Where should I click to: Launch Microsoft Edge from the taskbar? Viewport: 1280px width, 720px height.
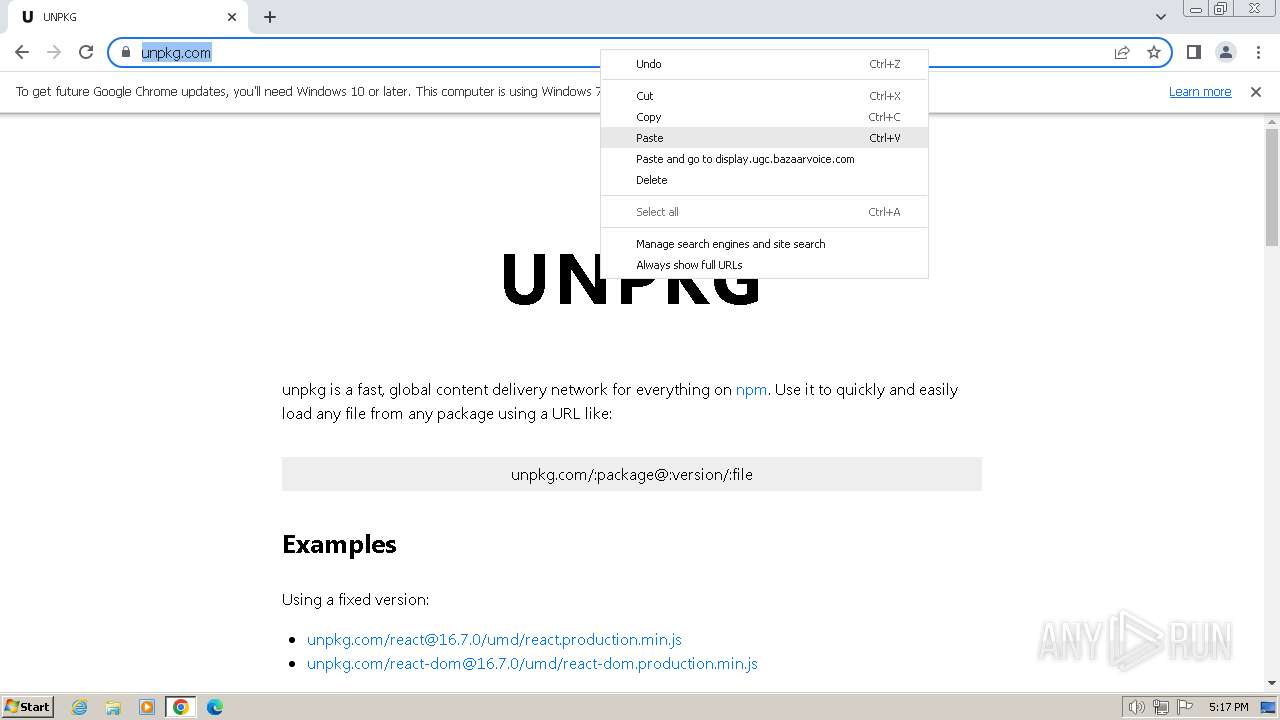point(215,707)
